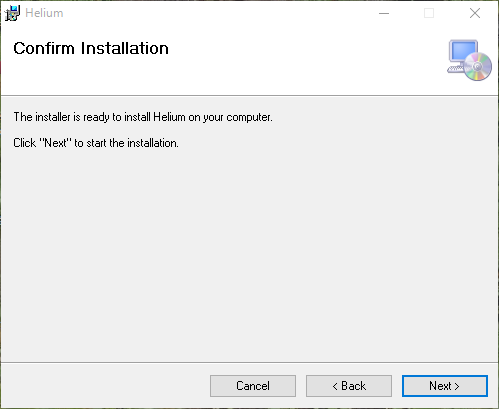The width and height of the screenshot is (499, 409).
Task: Click empty footer area left of Cancel
Action: click(x=105, y=386)
